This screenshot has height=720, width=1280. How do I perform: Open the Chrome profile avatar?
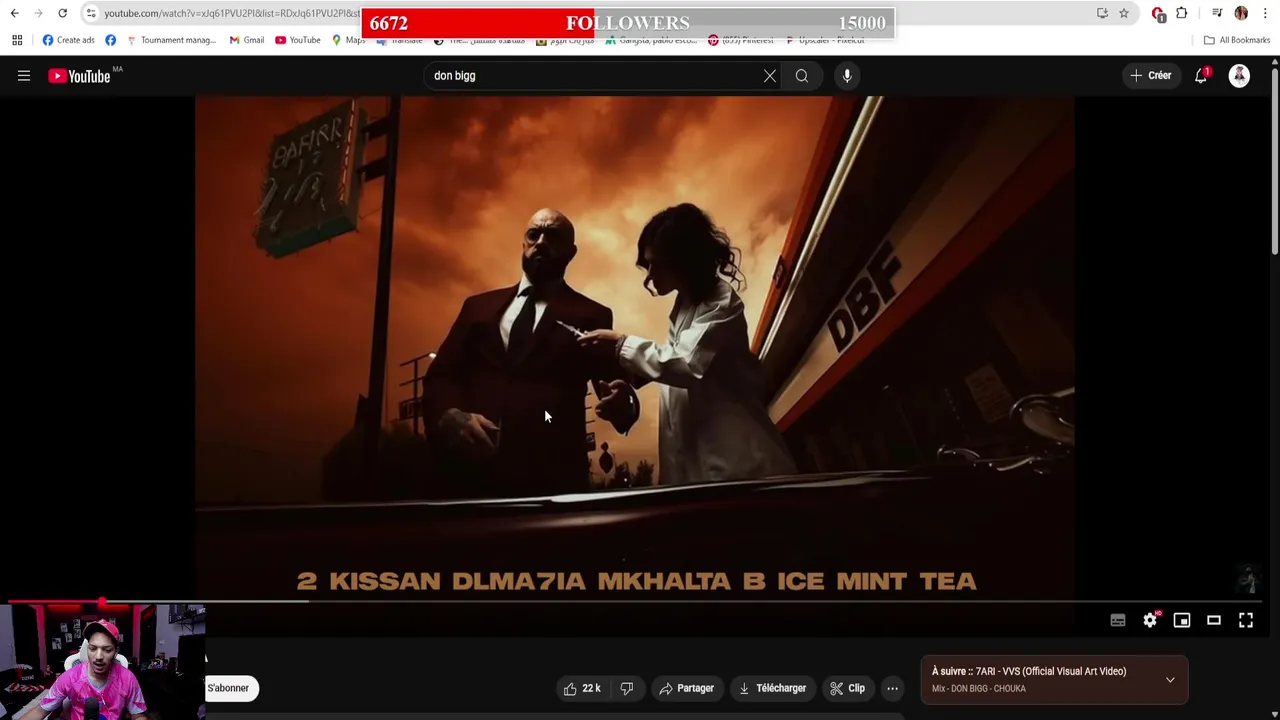(x=1241, y=13)
